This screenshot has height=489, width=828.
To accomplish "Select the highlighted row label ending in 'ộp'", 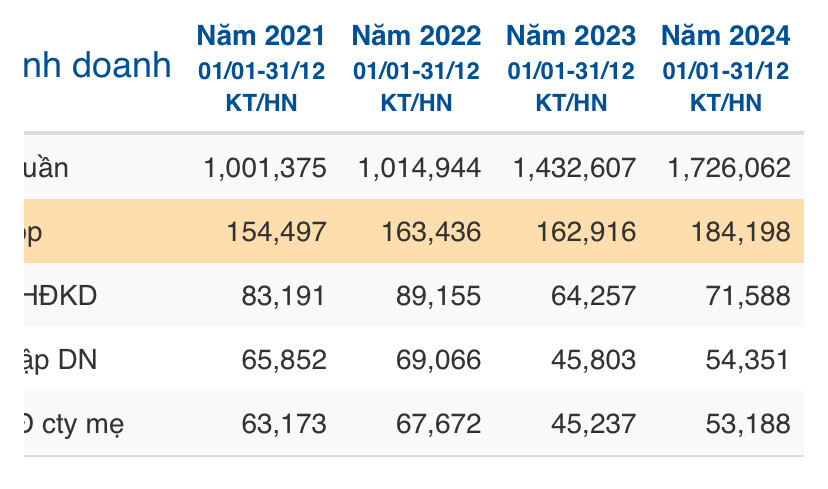I will pos(35,232).
